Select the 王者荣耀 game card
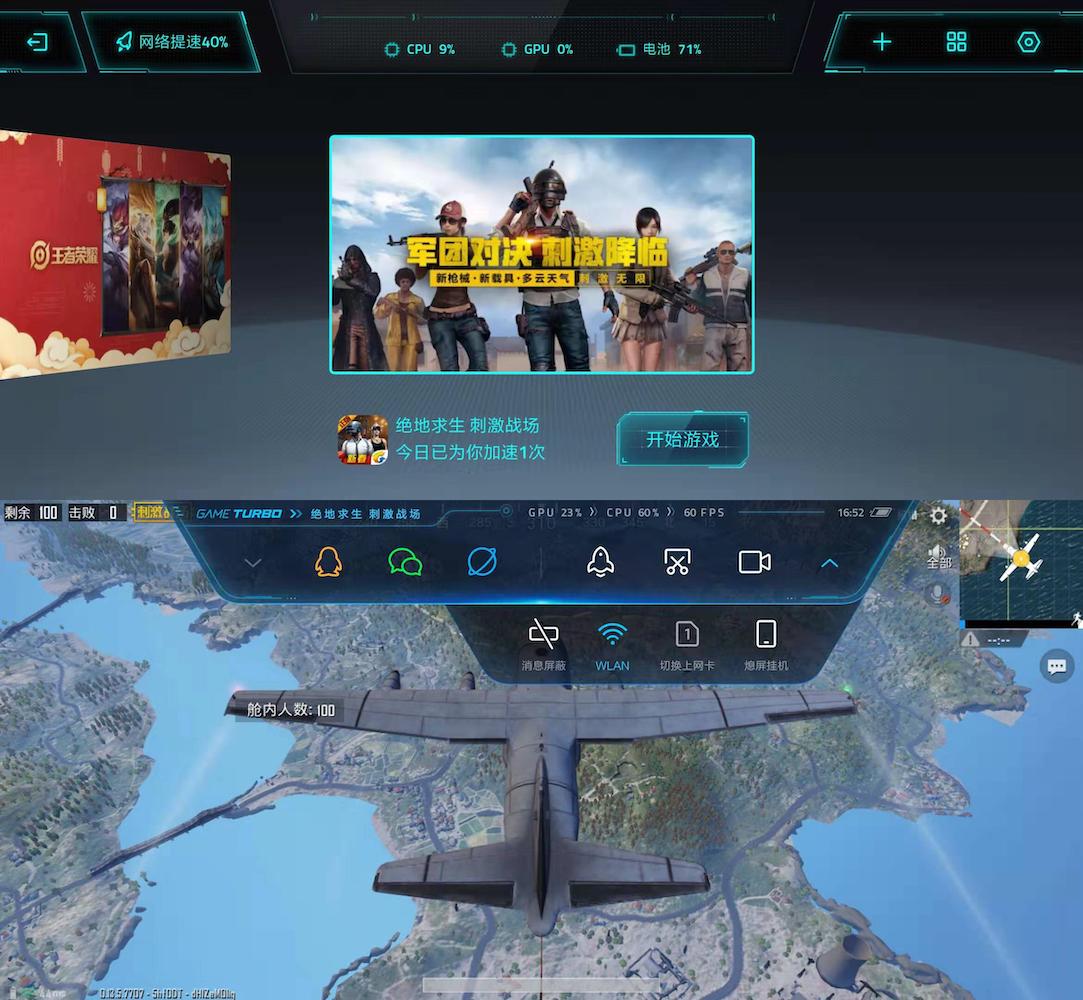This screenshot has height=1000, width=1083. 114,254
